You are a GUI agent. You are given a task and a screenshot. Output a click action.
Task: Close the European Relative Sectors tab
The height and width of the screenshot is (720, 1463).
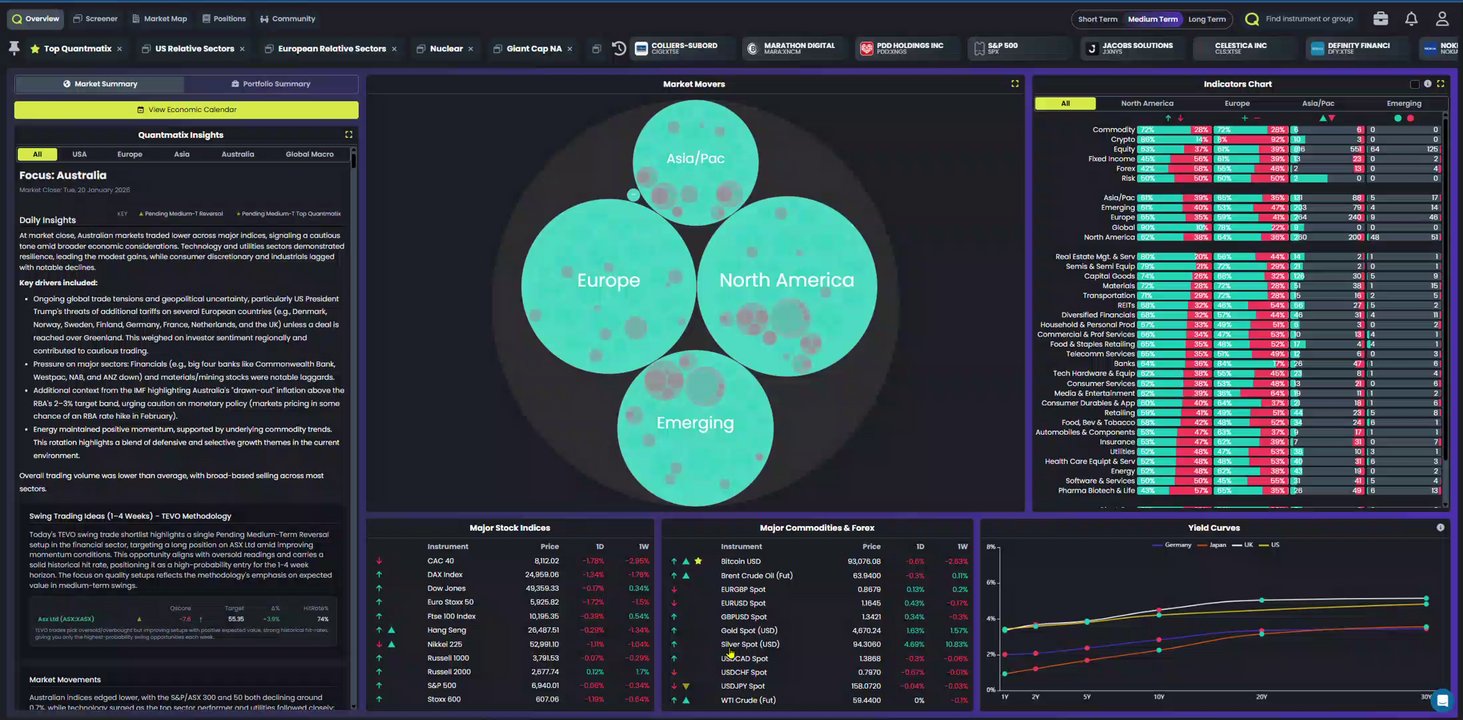click(394, 49)
